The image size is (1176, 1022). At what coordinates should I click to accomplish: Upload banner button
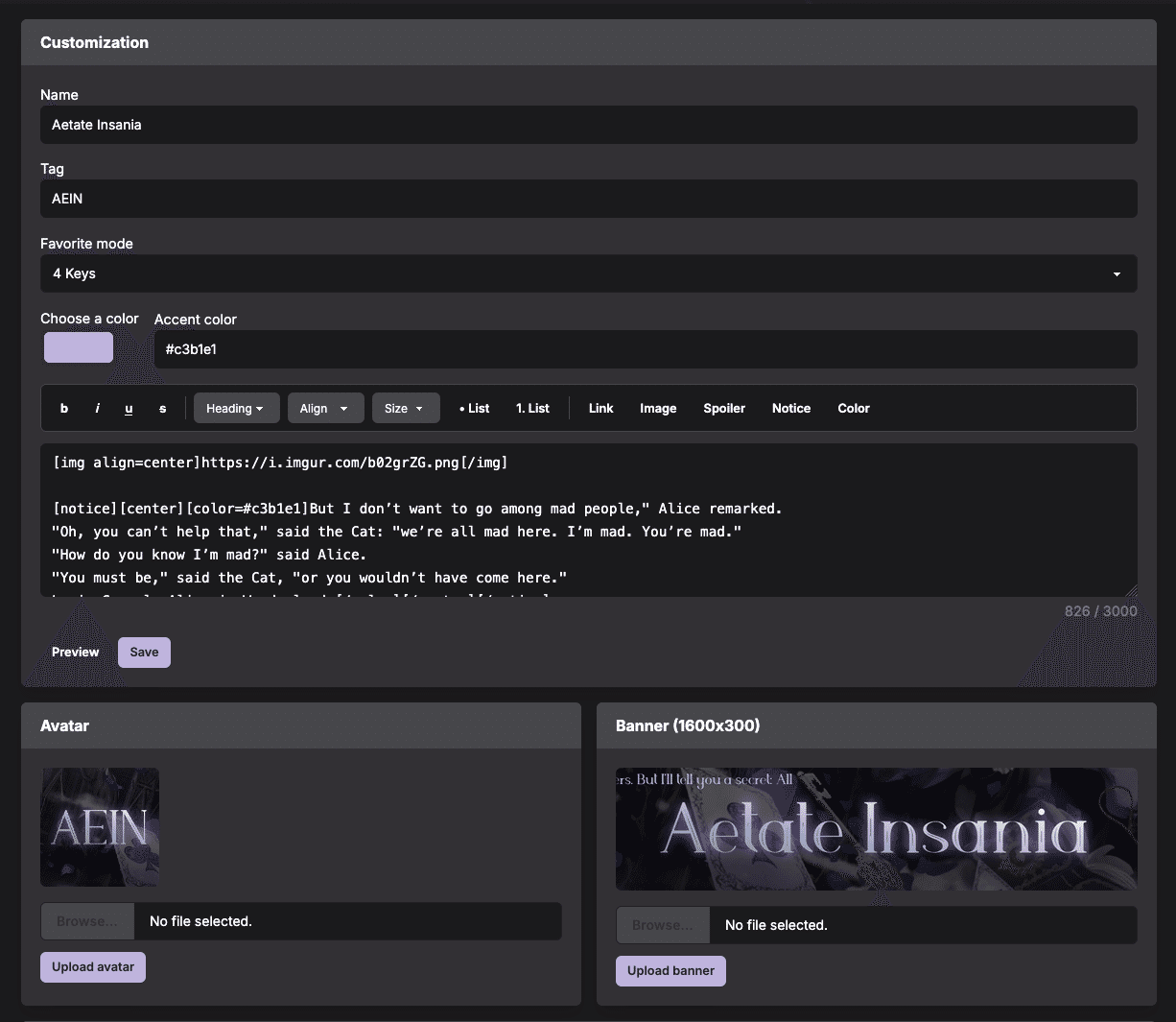[x=670, y=970]
